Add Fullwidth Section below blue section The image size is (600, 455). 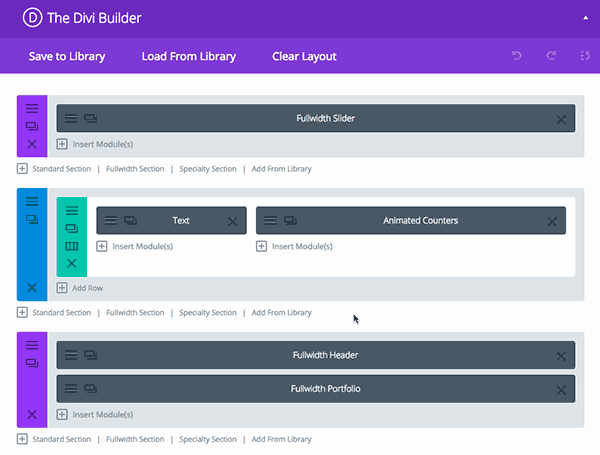(135, 313)
